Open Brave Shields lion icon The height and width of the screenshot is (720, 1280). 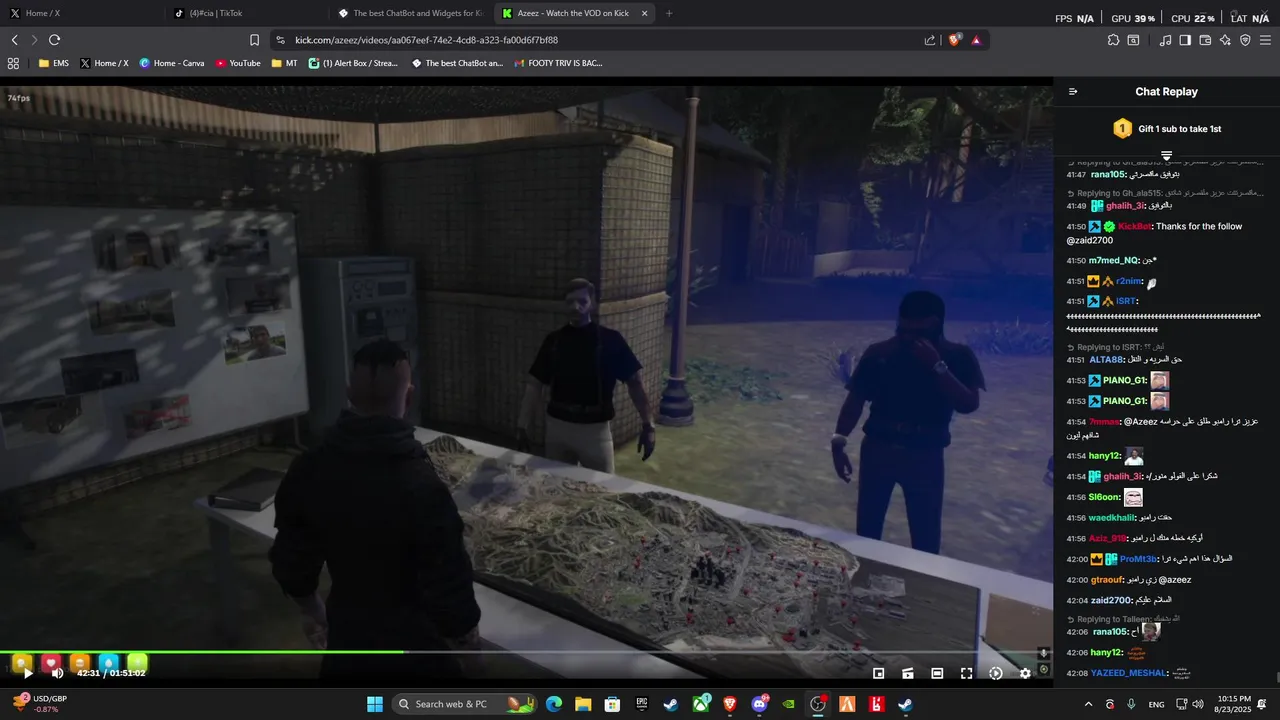point(954,40)
